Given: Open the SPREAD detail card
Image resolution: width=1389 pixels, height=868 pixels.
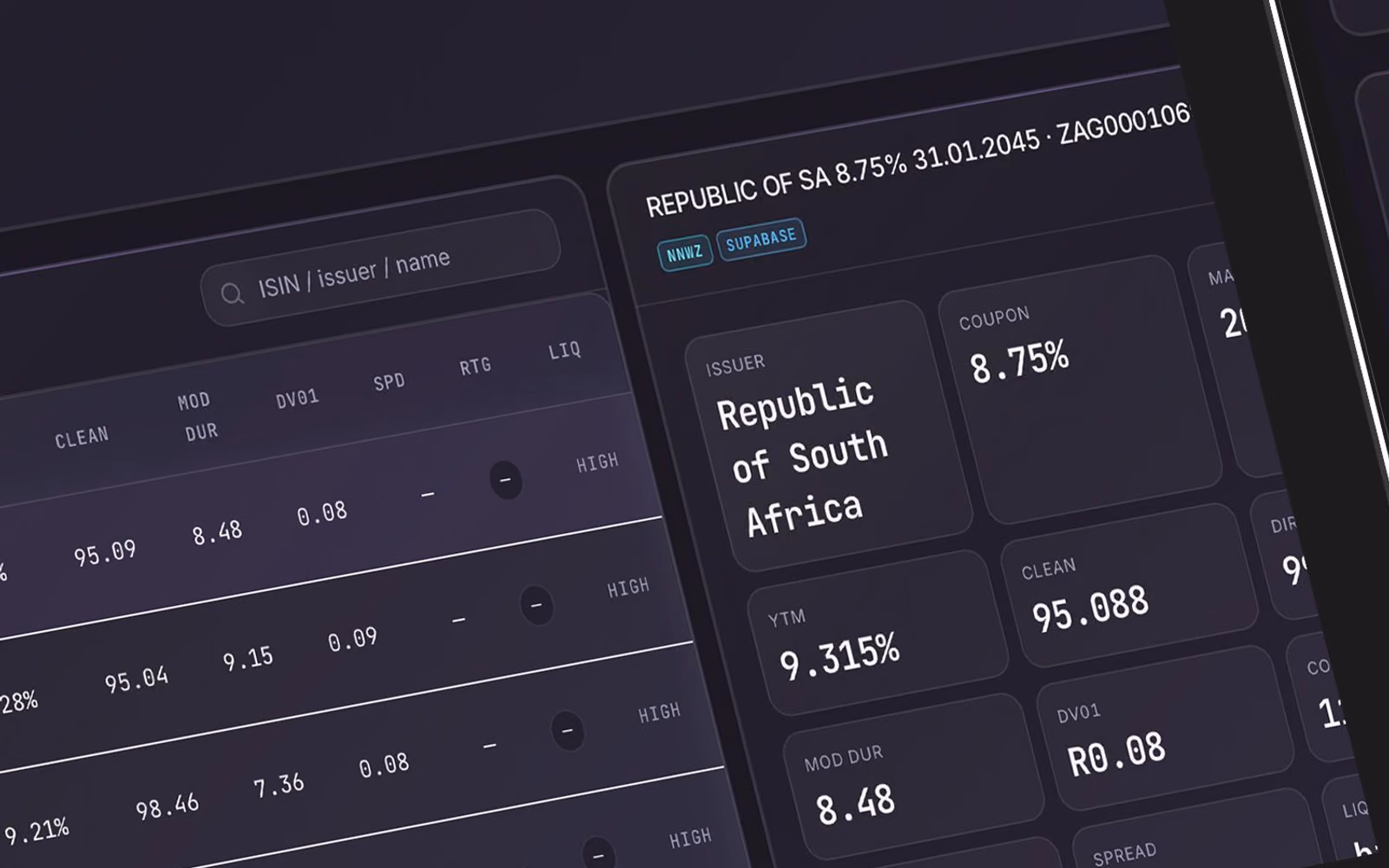Looking at the screenshot, I should pyautogui.click(x=1202, y=829).
